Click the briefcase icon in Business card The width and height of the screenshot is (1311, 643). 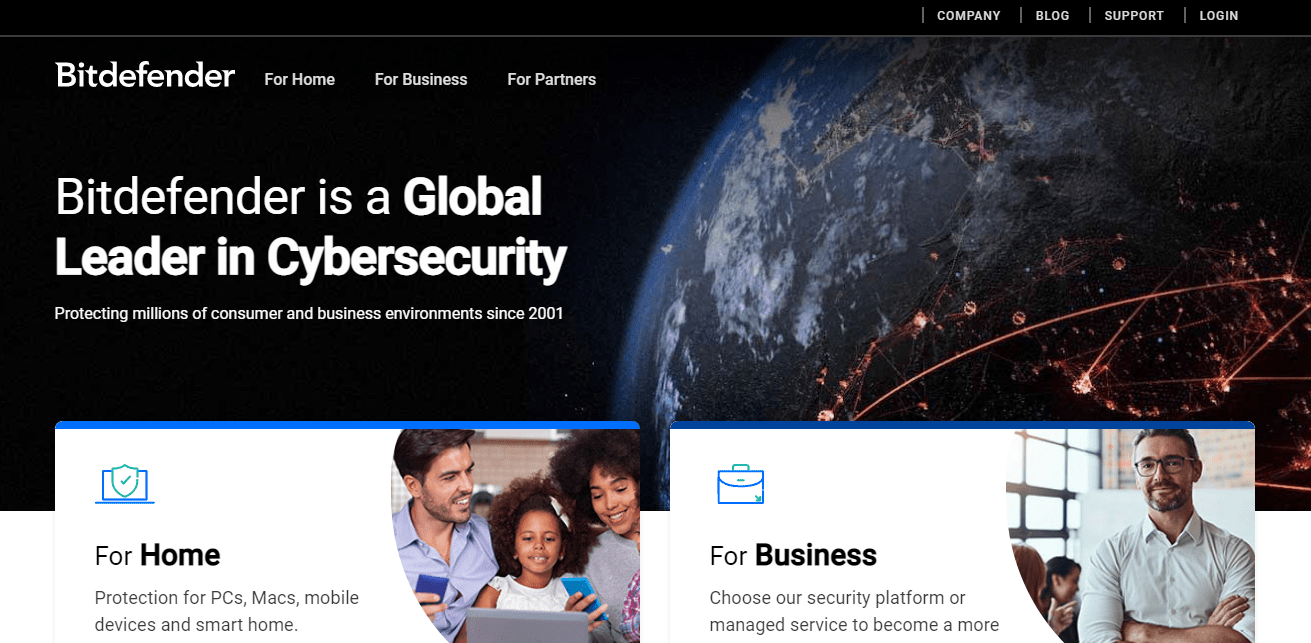pyautogui.click(x=740, y=484)
